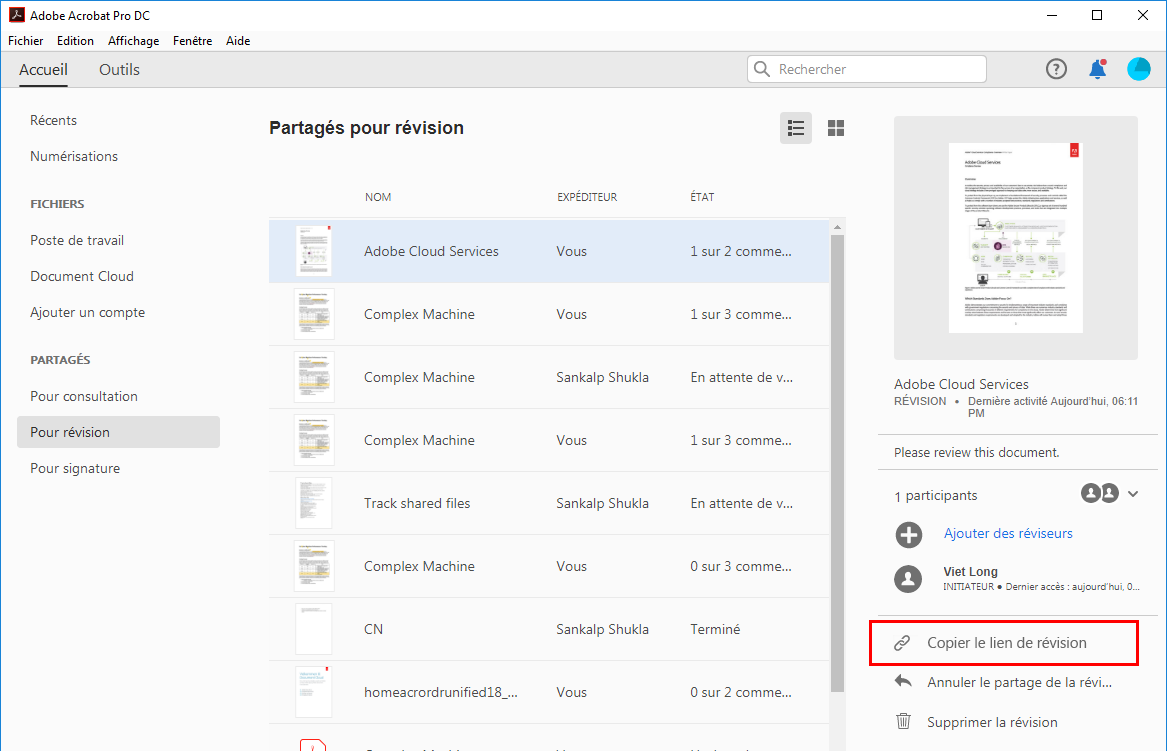The width and height of the screenshot is (1167, 751).
Task: Open the notifications bell
Action: coord(1098,69)
